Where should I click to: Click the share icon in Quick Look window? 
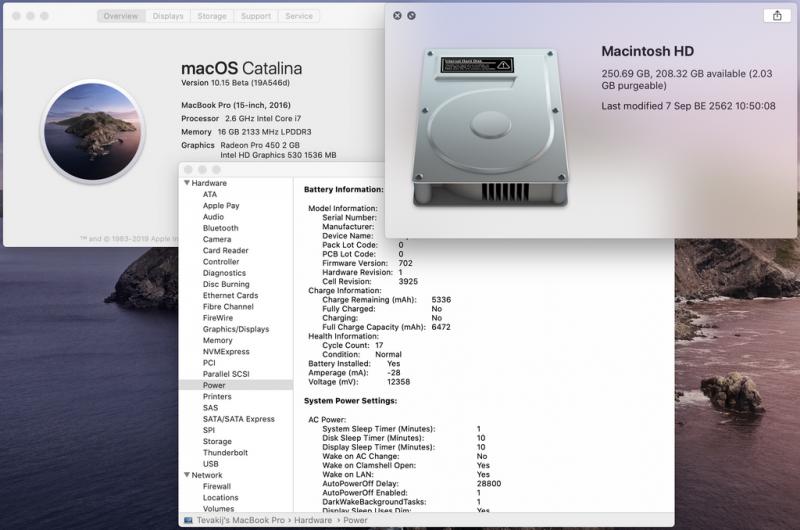tap(777, 15)
